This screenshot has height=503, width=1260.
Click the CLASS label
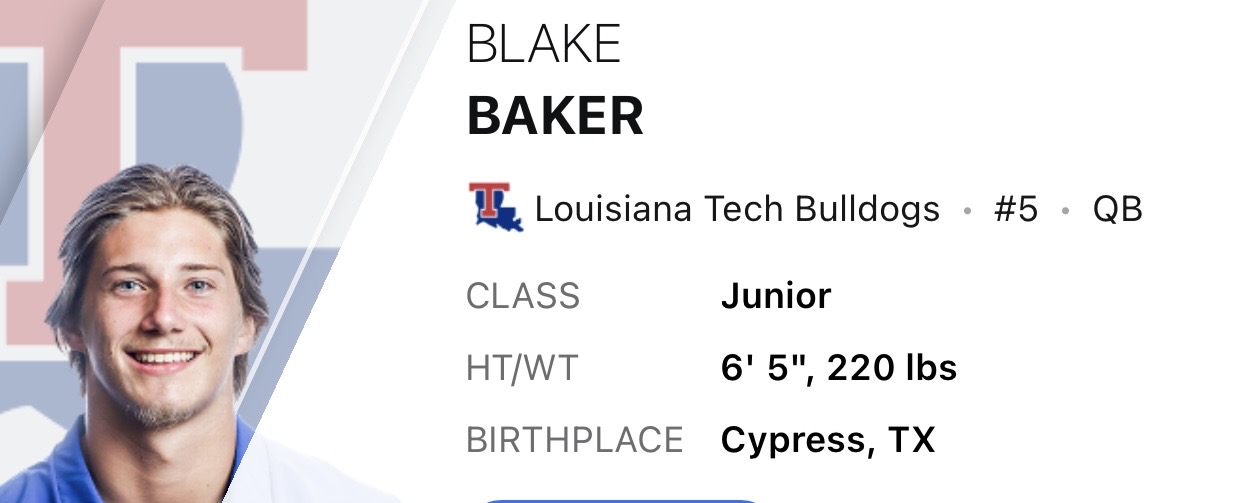[523, 296]
